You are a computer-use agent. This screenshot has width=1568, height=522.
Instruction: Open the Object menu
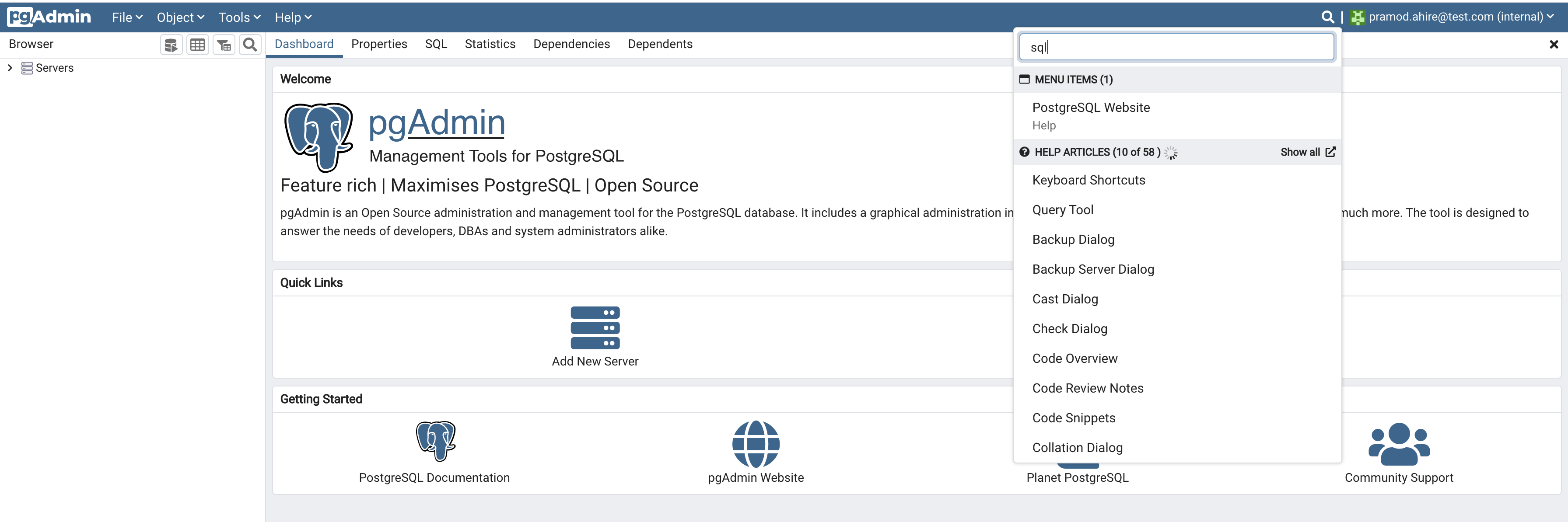(180, 17)
